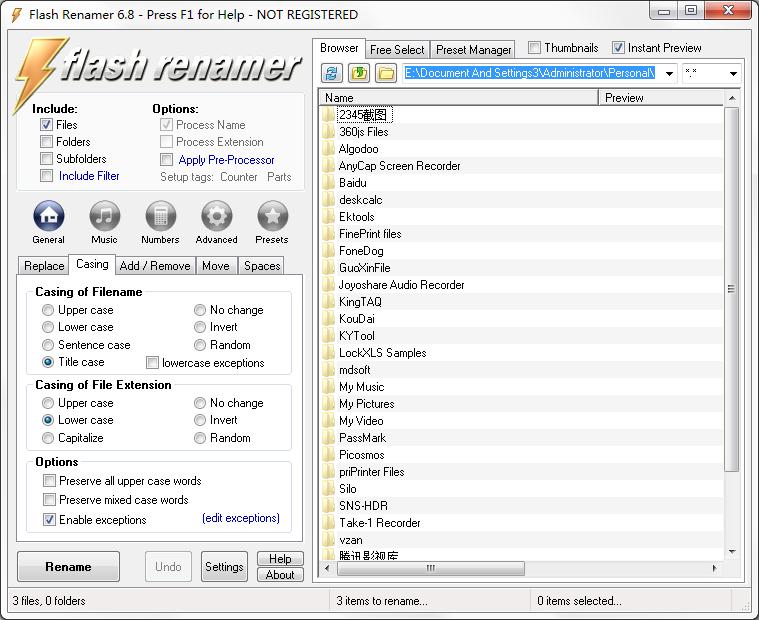This screenshot has width=759, height=620.
Task: Toggle the Apply Pre-Processor checkbox
Action: click(167, 160)
